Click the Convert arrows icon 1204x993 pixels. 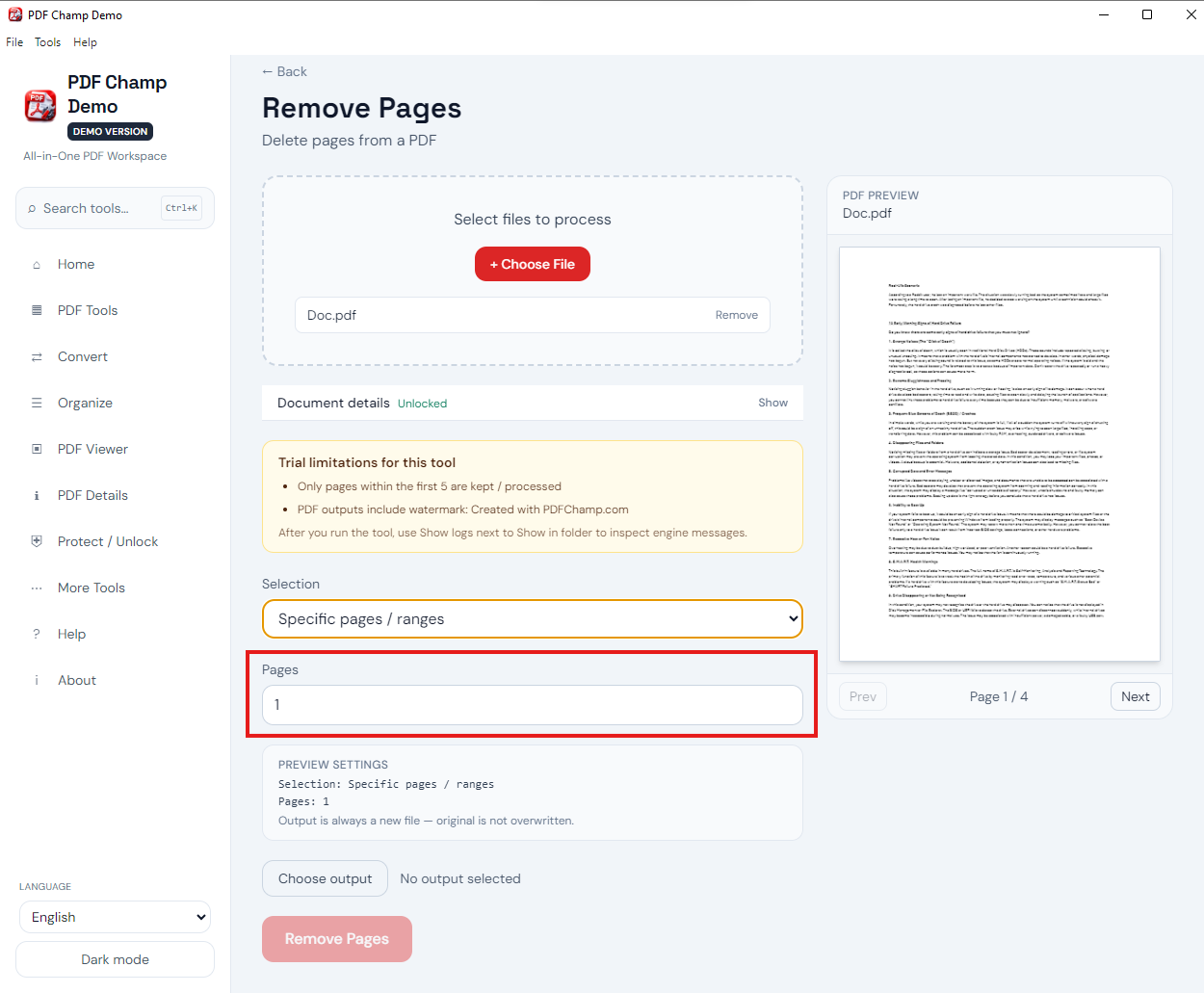pyautogui.click(x=37, y=356)
